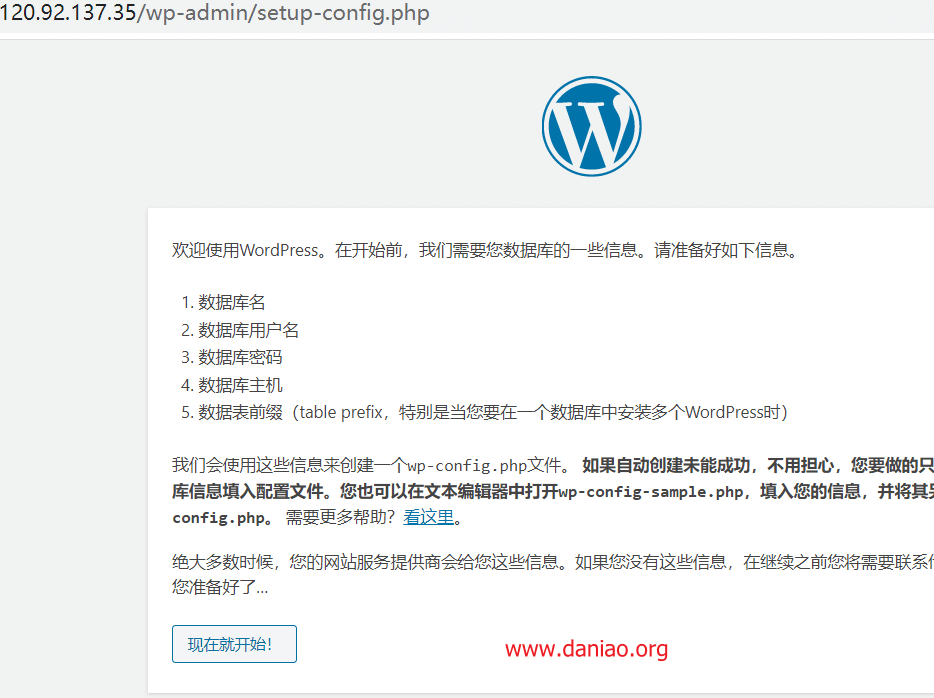This screenshot has width=934, height=698.
Task: Click the address bar URL setup-config.php
Action: tap(214, 13)
